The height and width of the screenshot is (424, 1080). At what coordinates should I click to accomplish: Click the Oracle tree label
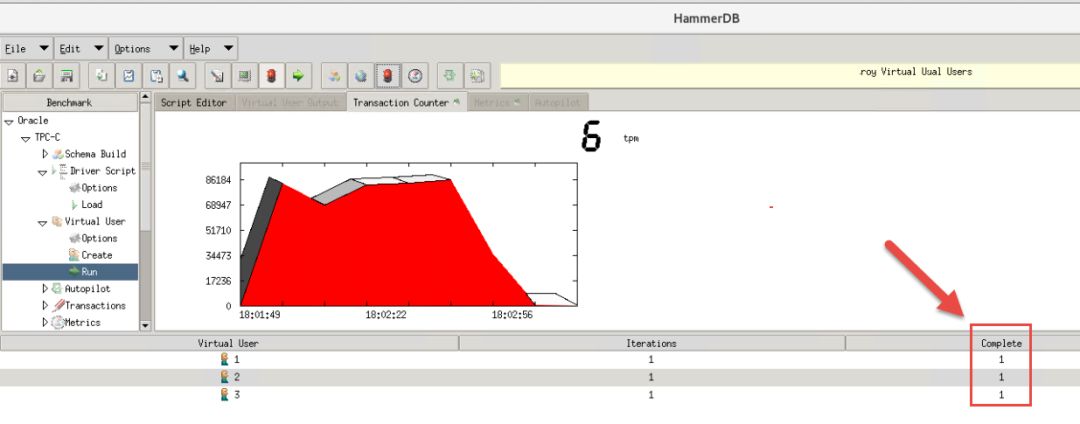pos(33,121)
